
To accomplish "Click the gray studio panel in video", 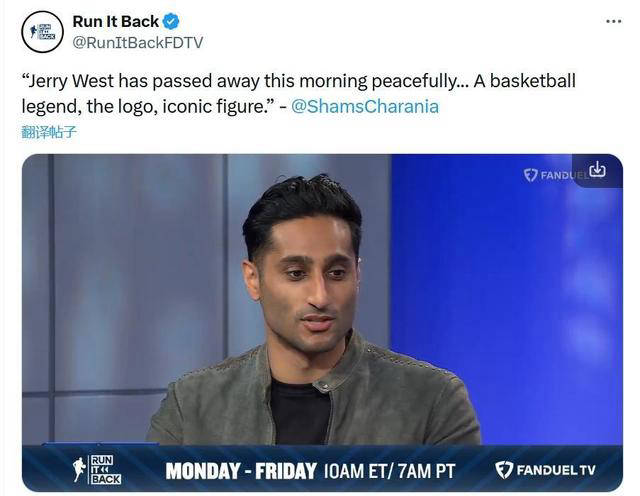I will [x=135, y=269].
